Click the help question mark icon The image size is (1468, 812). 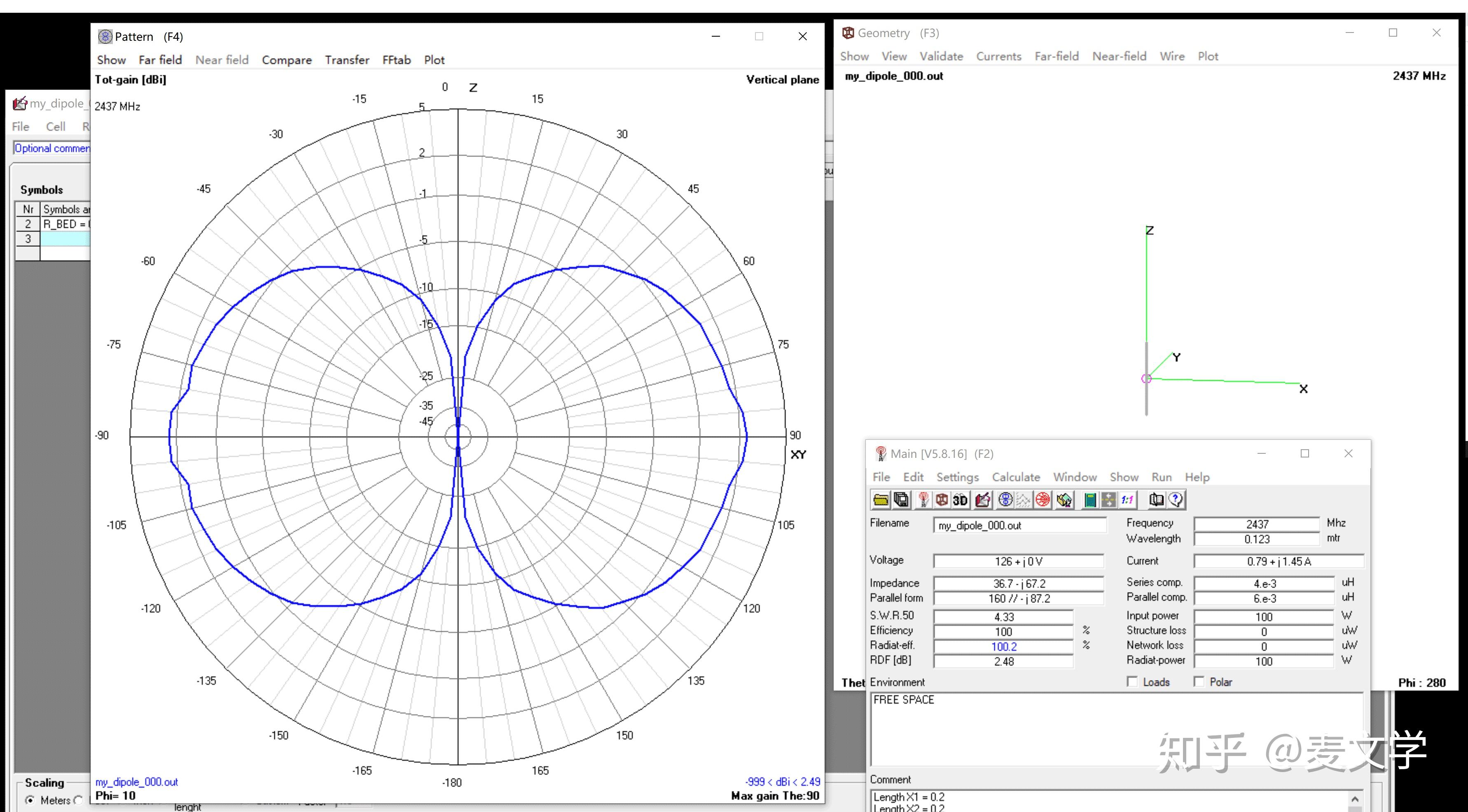click(1176, 500)
